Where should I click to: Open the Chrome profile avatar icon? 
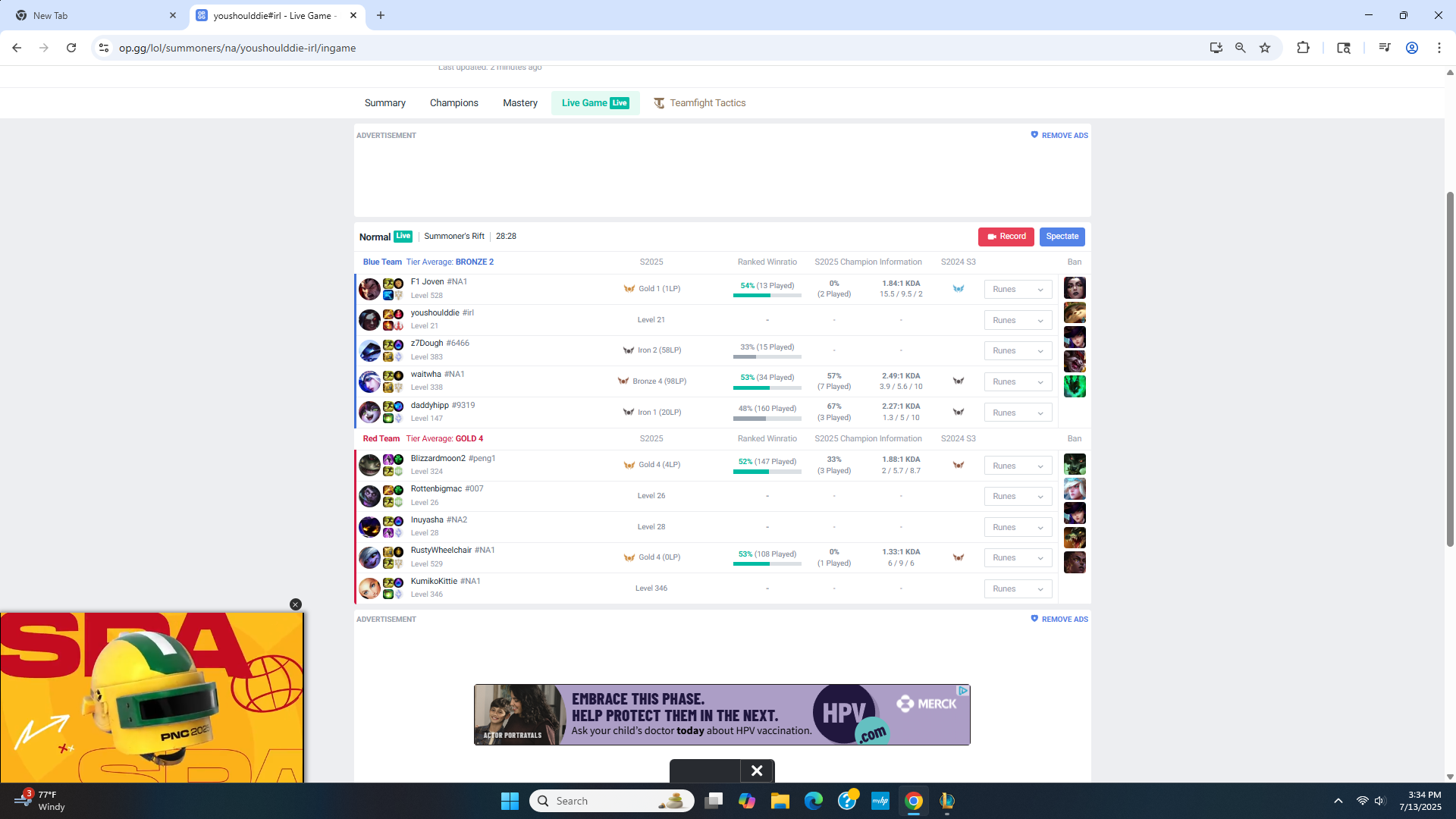tap(1412, 48)
